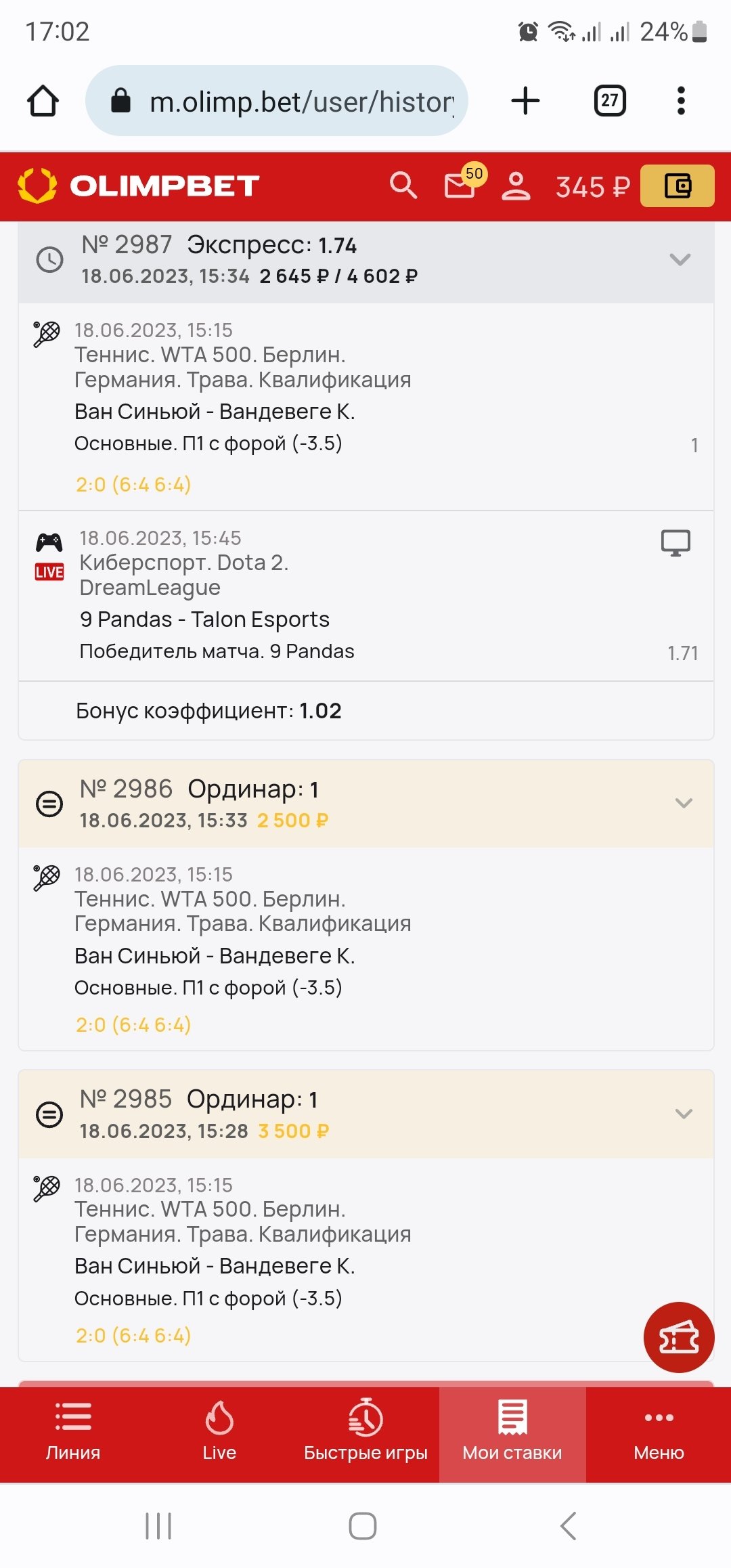Click the Olimpbet logo

click(x=139, y=186)
